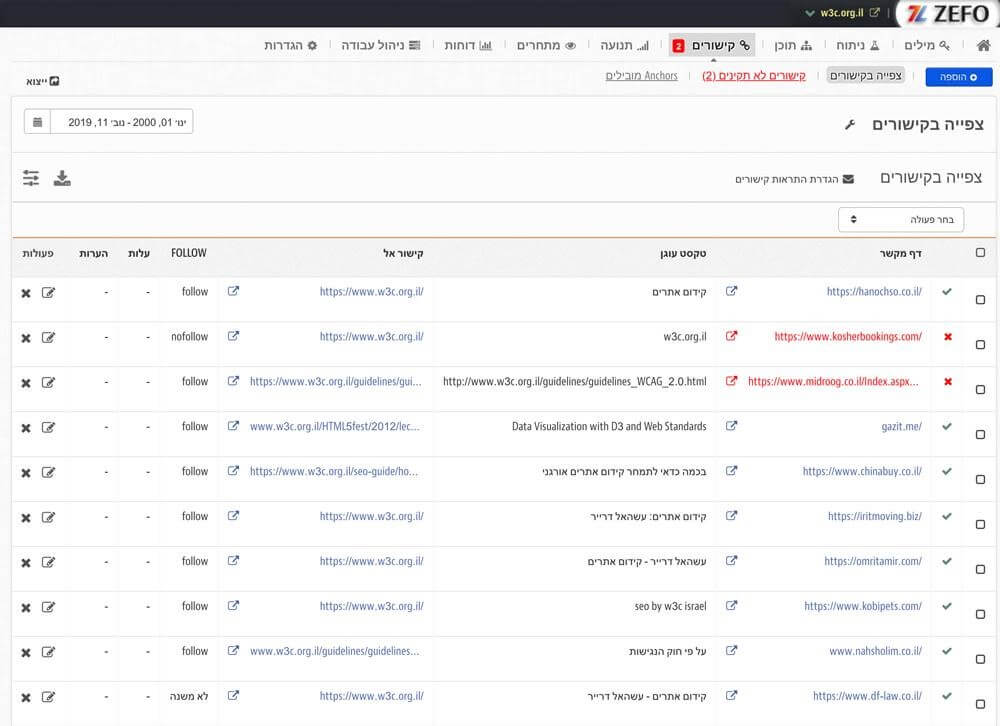The height and width of the screenshot is (726, 1000).
Task: Open the תנועה traffic menu
Action: 624,45
